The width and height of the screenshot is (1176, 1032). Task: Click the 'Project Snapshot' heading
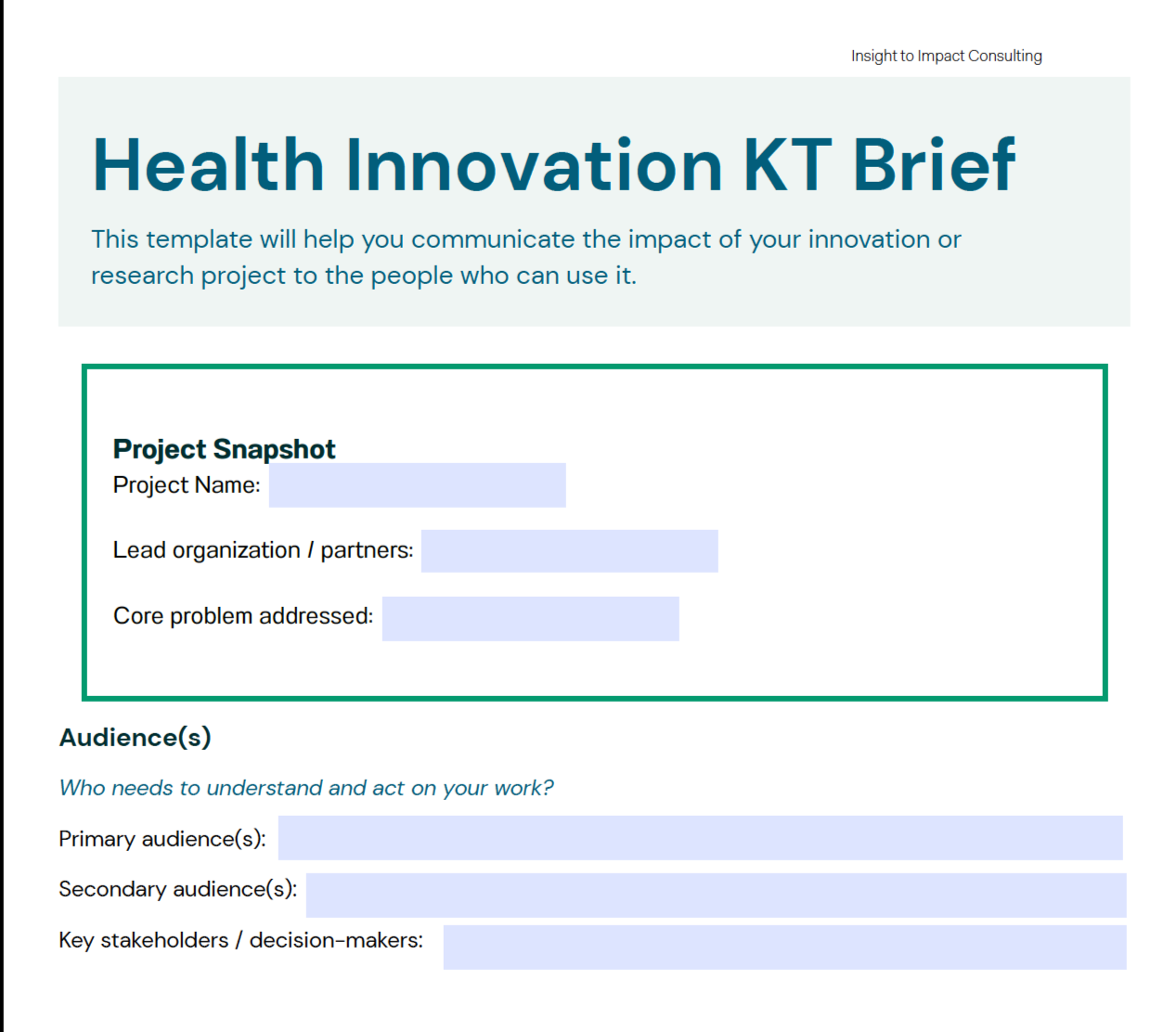tap(224, 449)
